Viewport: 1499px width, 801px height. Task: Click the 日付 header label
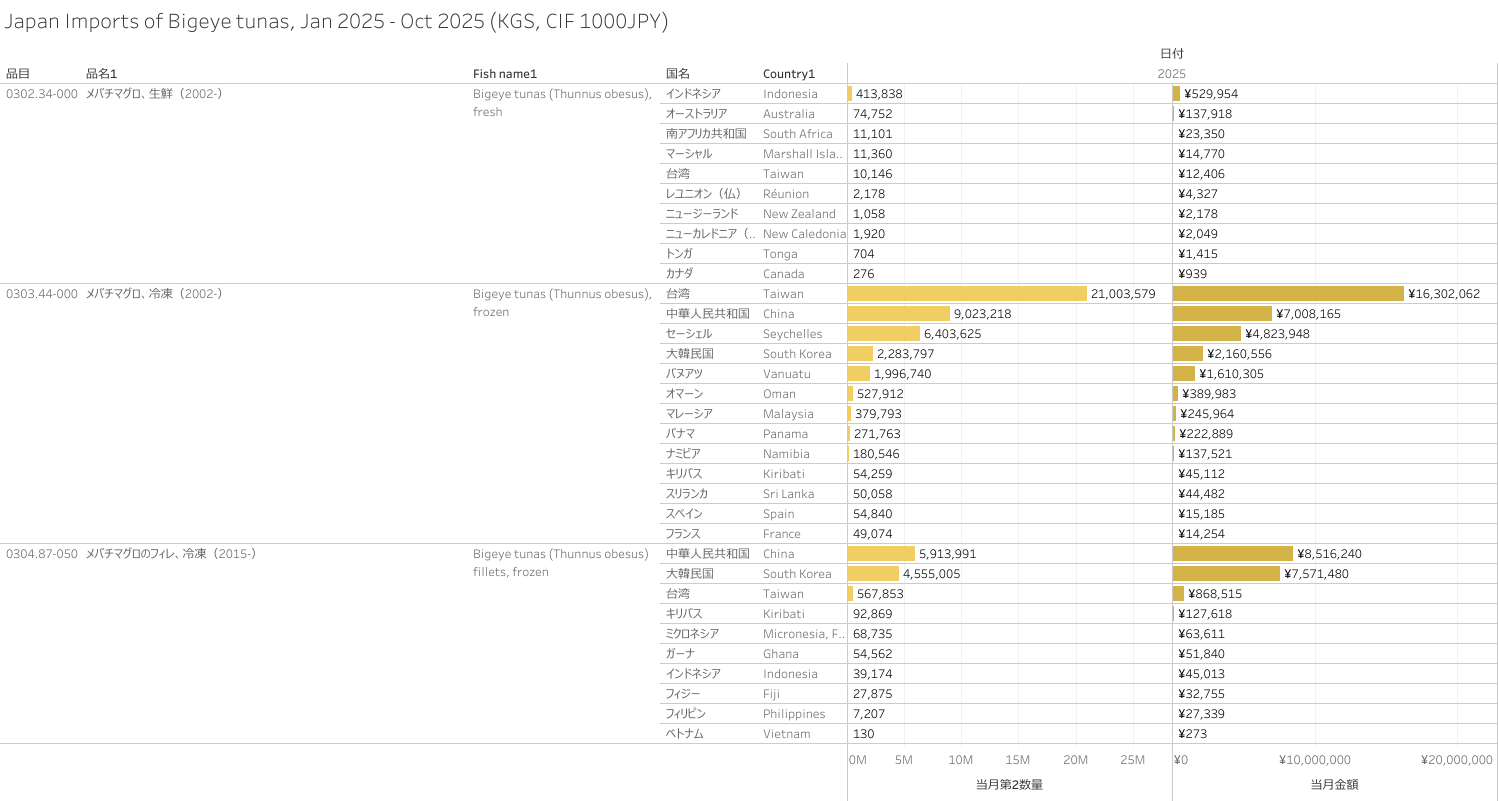(x=1171, y=54)
